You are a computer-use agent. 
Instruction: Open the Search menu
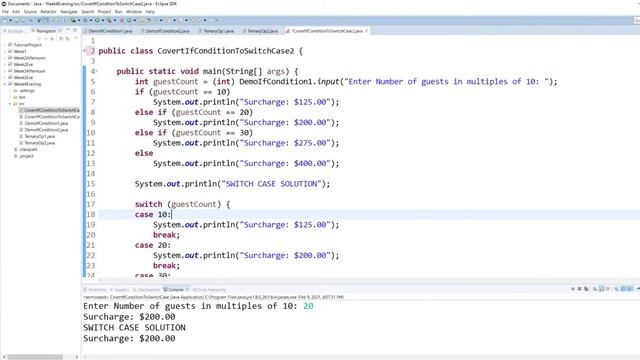(x=87, y=12)
